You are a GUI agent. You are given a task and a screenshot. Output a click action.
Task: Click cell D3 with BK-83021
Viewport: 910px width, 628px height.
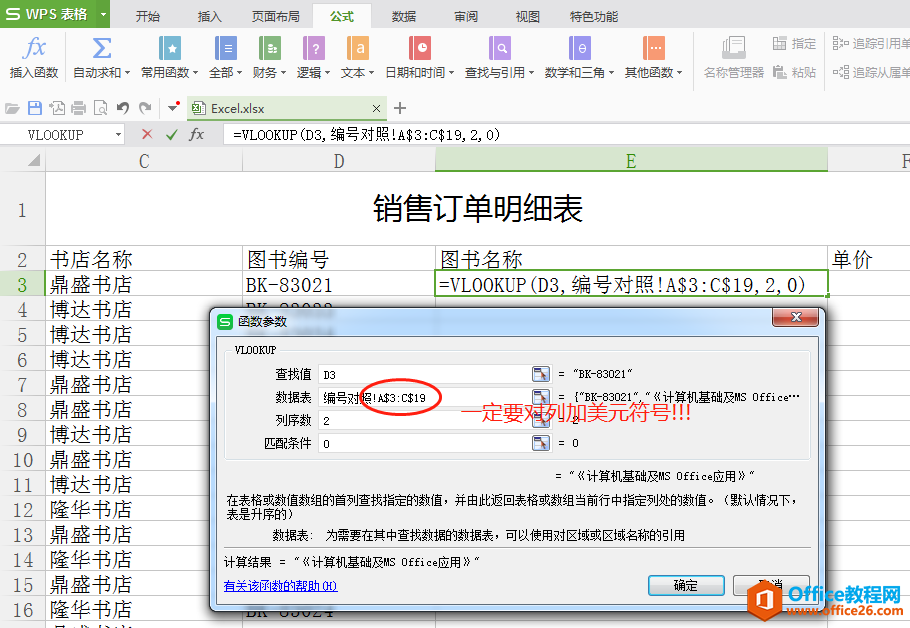[339, 284]
